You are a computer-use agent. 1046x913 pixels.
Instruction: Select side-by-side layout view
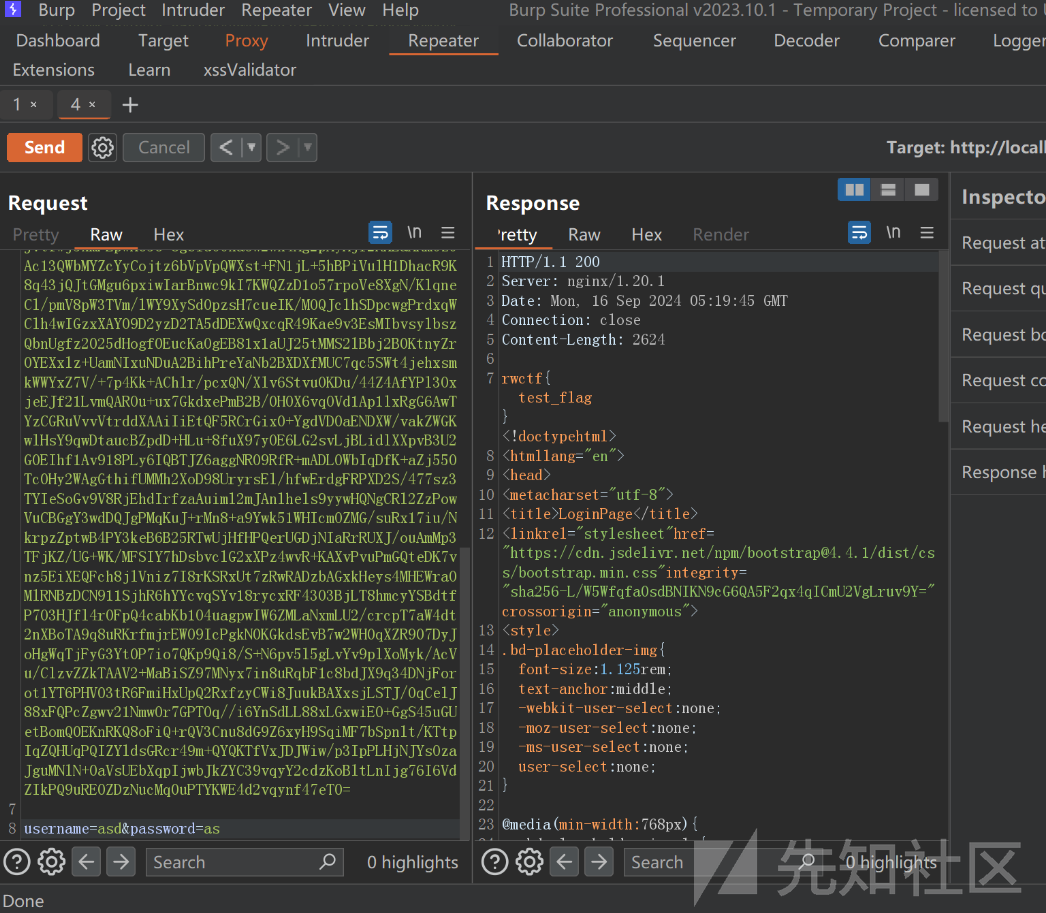coord(855,190)
